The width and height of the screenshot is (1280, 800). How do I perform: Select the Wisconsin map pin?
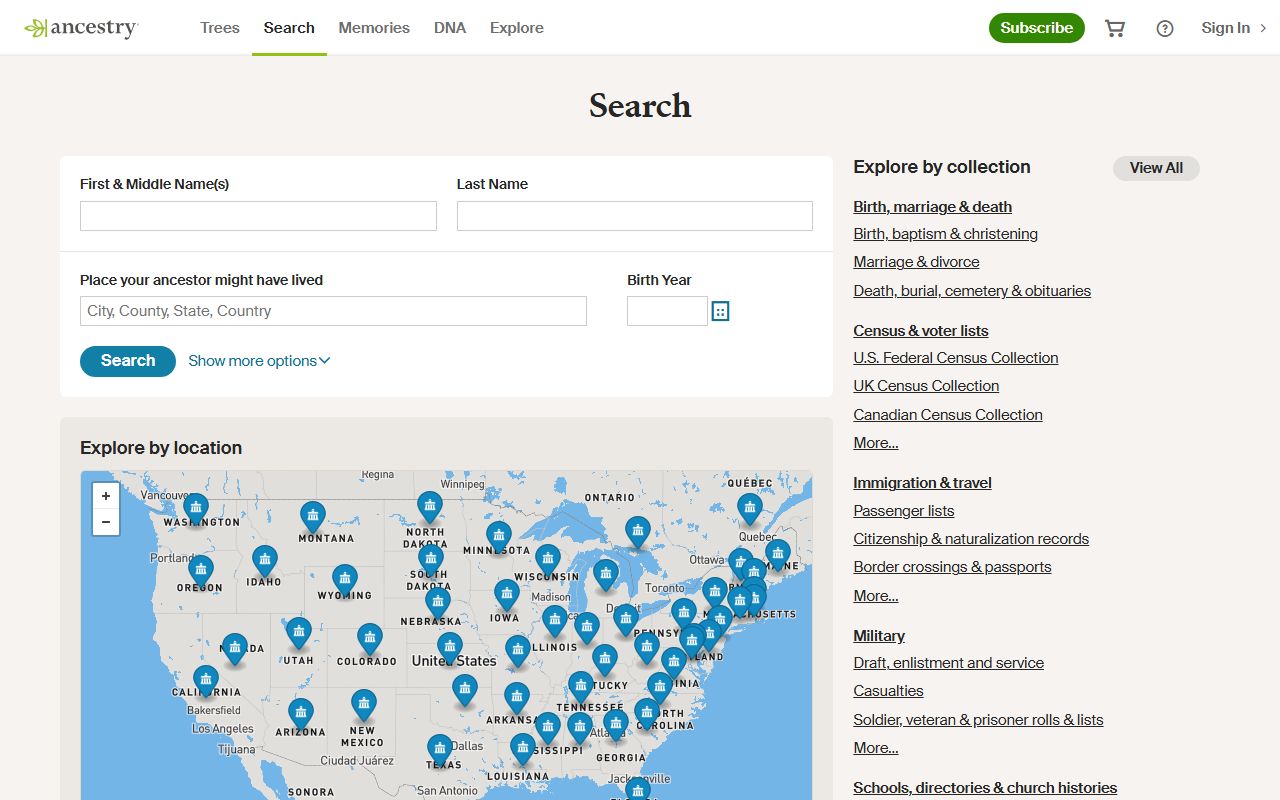click(x=547, y=561)
